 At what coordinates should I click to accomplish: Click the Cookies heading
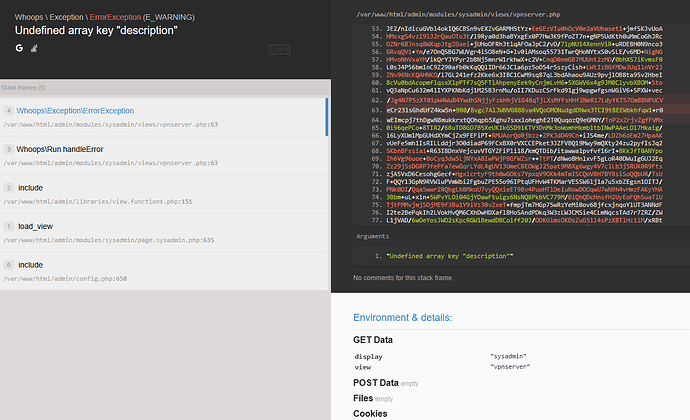pyautogui.click(x=370, y=413)
